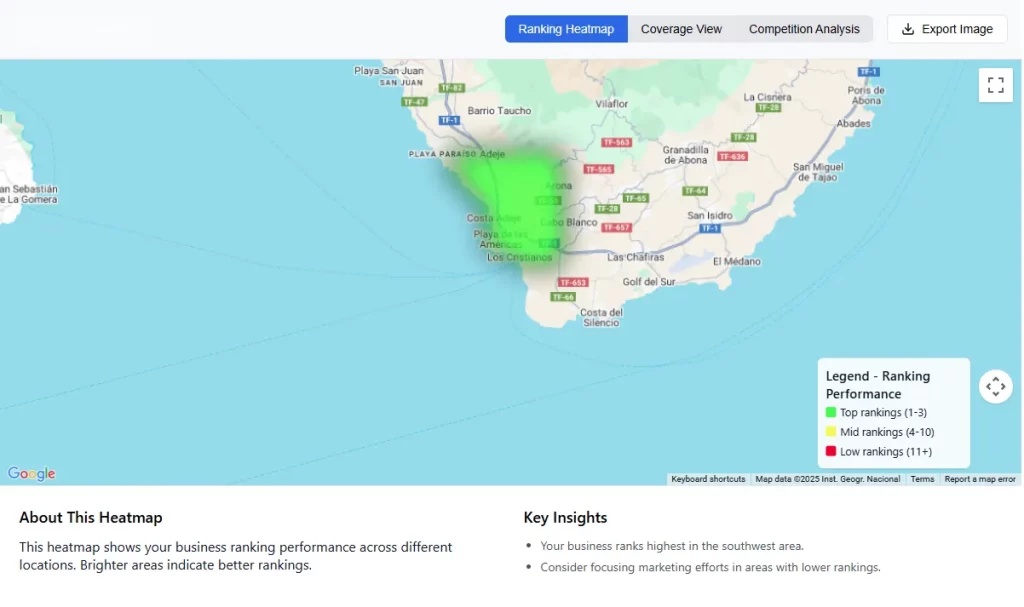The height and width of the screenshot is (607, 1024).
Task: Click the "Costa del Silencio" map label
Action: point(601,318)
